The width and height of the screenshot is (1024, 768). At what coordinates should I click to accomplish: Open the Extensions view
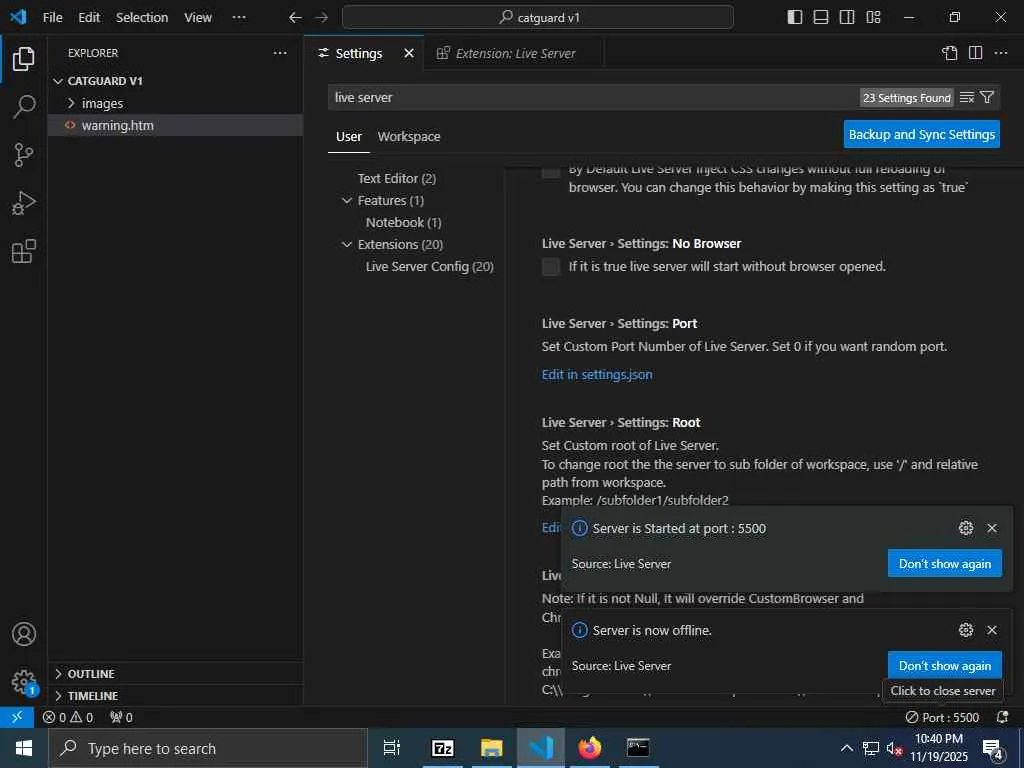(x=24, y=251)
